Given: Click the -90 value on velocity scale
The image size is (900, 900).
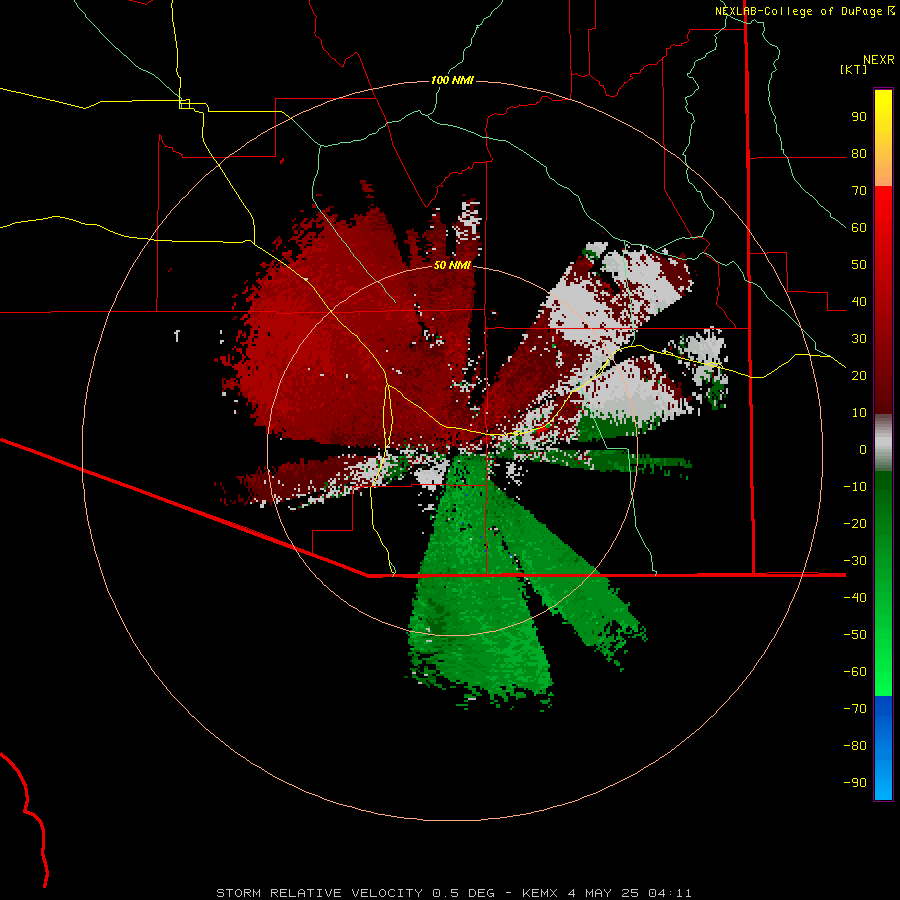Looking at the screenshot, I should point(855,783).
